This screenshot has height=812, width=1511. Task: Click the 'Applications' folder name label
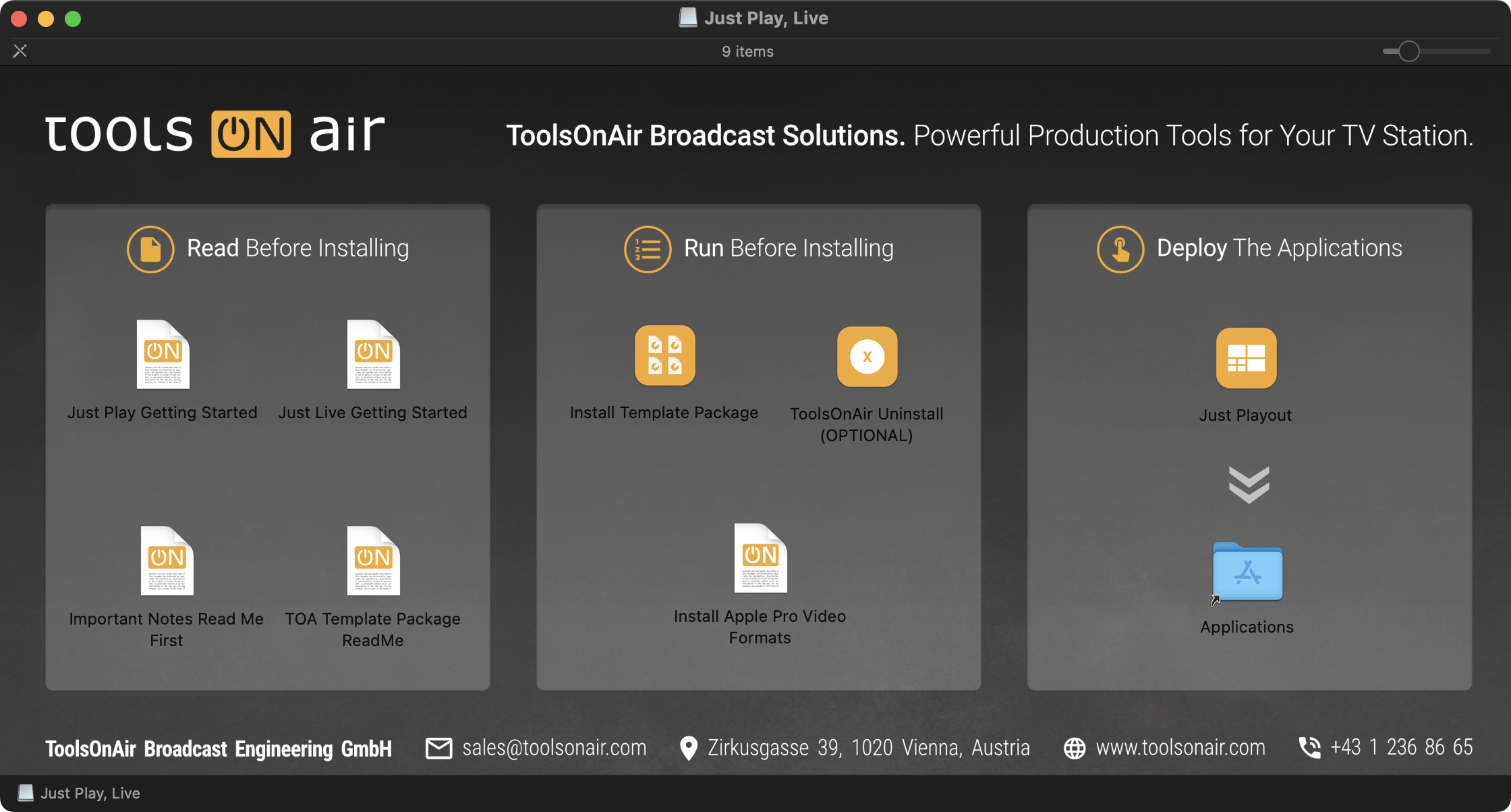pos(1247,627)
